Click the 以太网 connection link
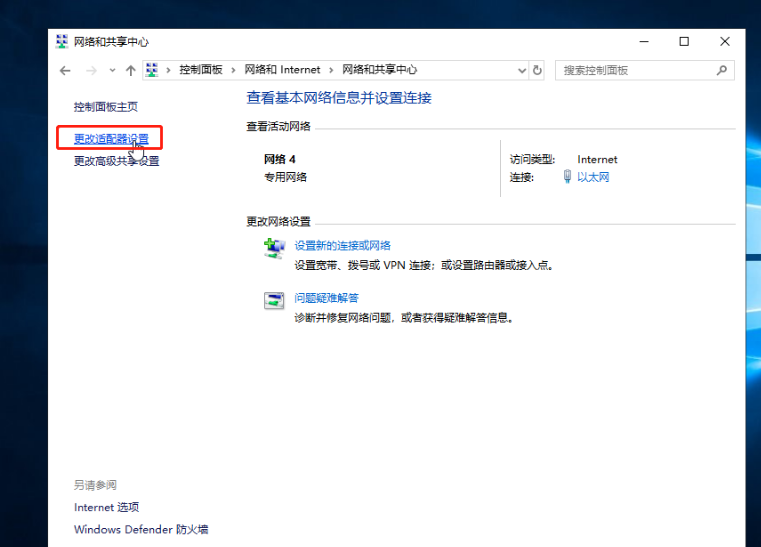The height and width of the screenshot is (547, 761). [593, 177]
